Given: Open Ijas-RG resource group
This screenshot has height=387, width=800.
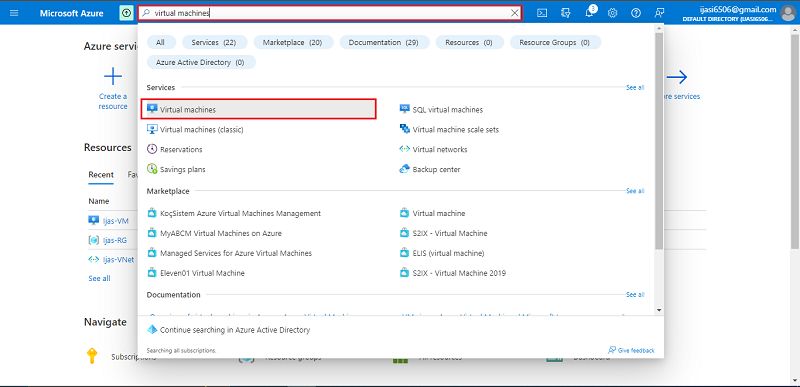Looking at the screenshot, I should tap(115, 240).
